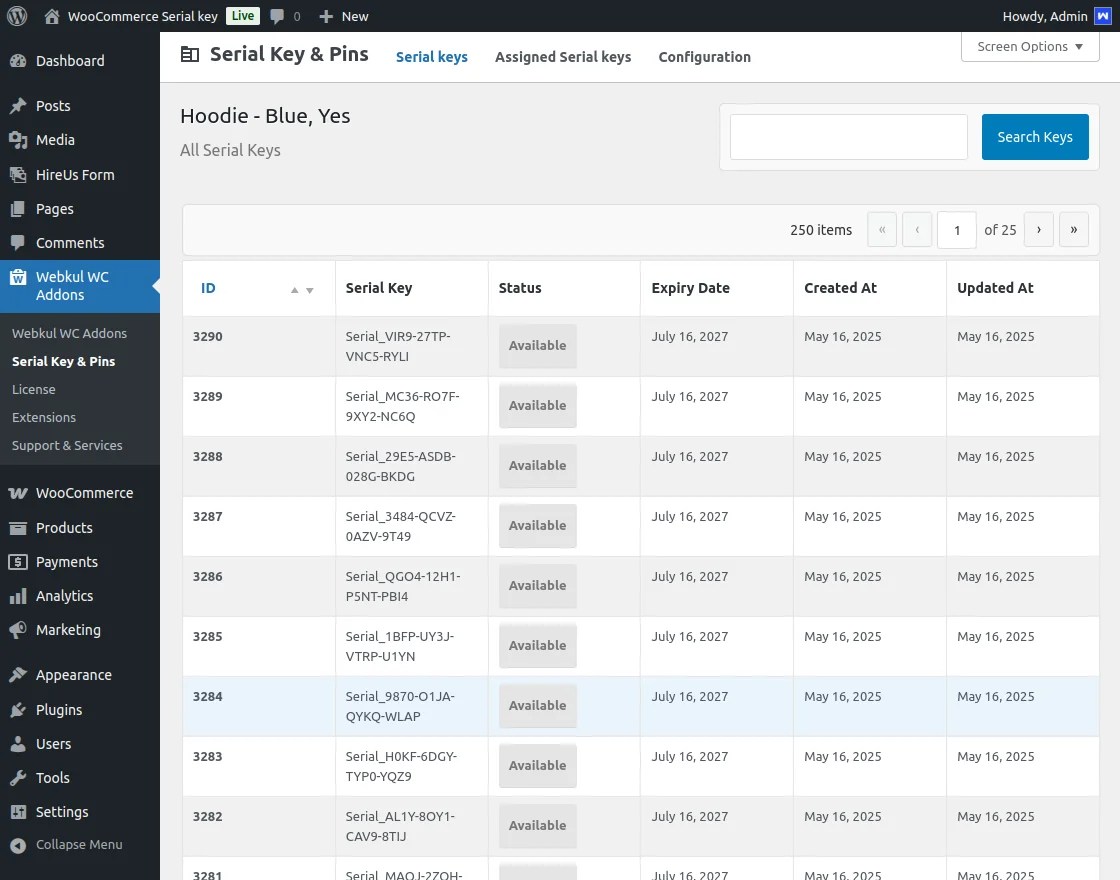Image resolution: width=1120 pixels, height=880 pixels.
Task: Open the Configuration tab
Action: [x=704, y=57]
